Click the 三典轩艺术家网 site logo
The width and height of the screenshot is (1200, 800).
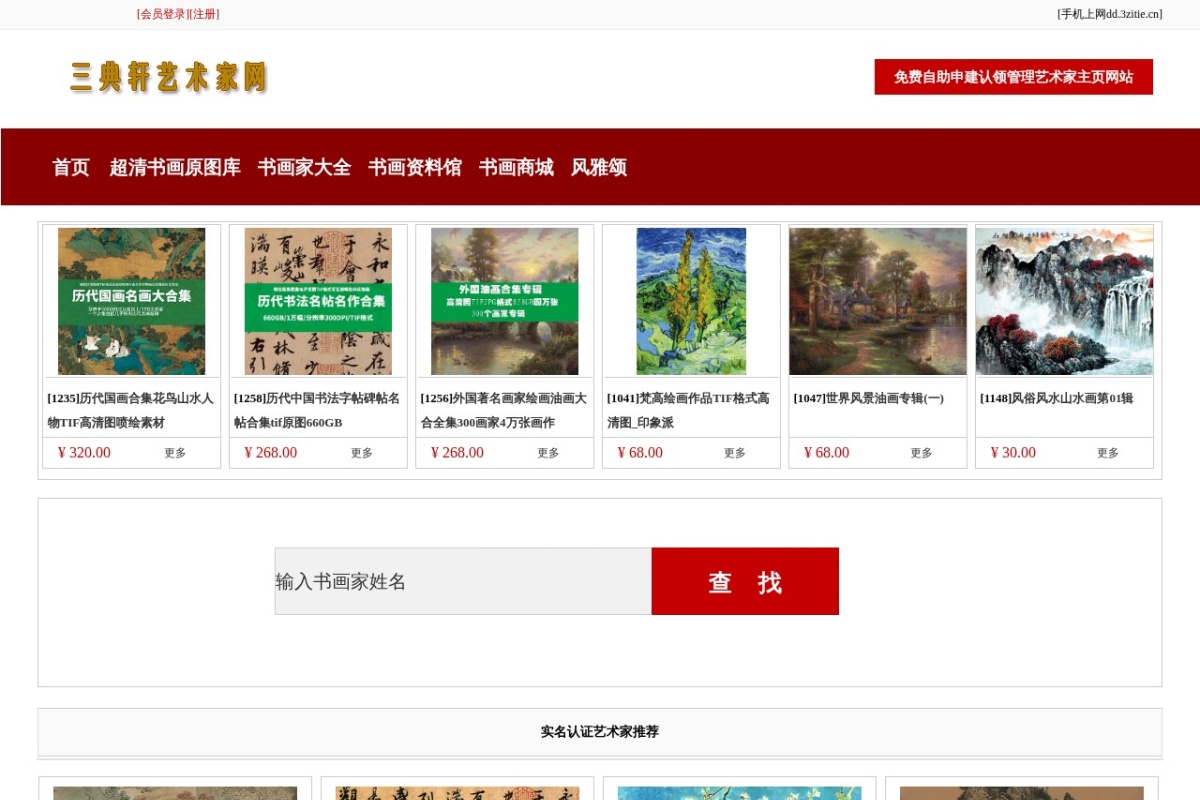point(169,77)
